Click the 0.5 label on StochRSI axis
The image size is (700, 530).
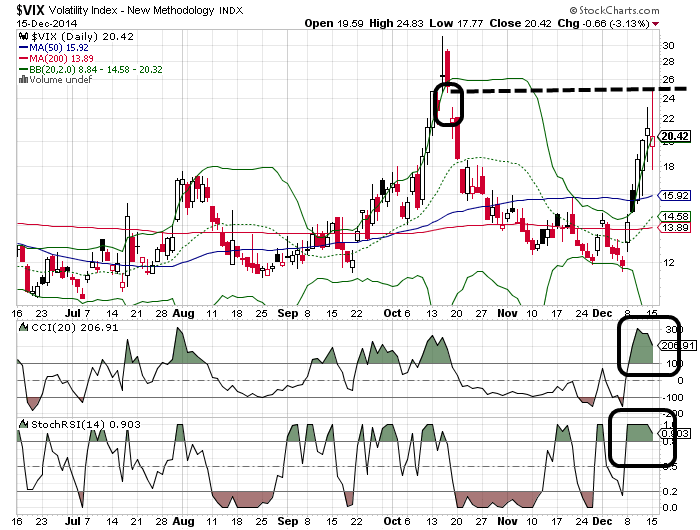(x=670, y=467)
